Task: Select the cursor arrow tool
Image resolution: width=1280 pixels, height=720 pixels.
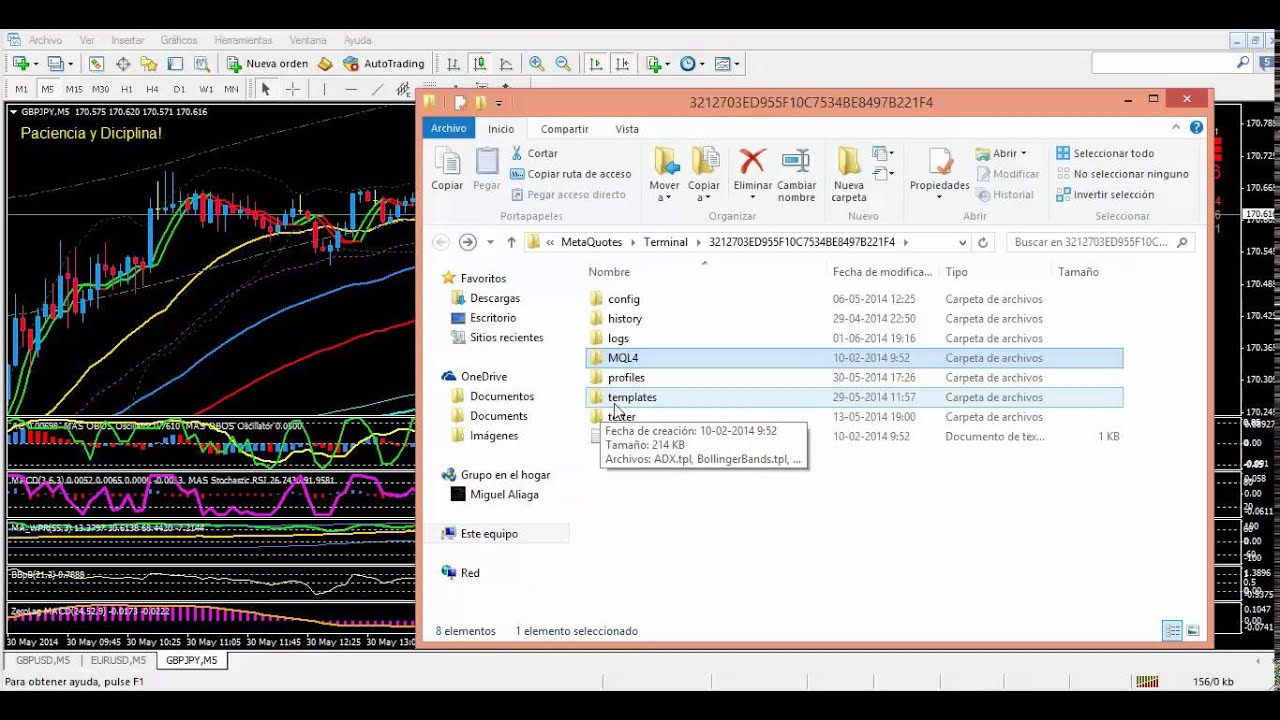Action: tap(266, 89)
